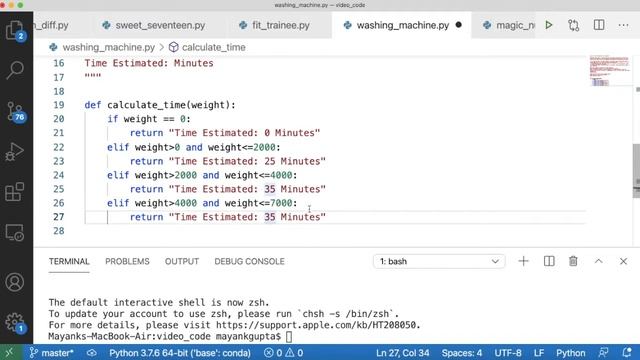This screenshot has height=360, width=640.
Task: Click 'elif weight>4000 and weight<=7000:' line
Action: [x=202, y=203]
